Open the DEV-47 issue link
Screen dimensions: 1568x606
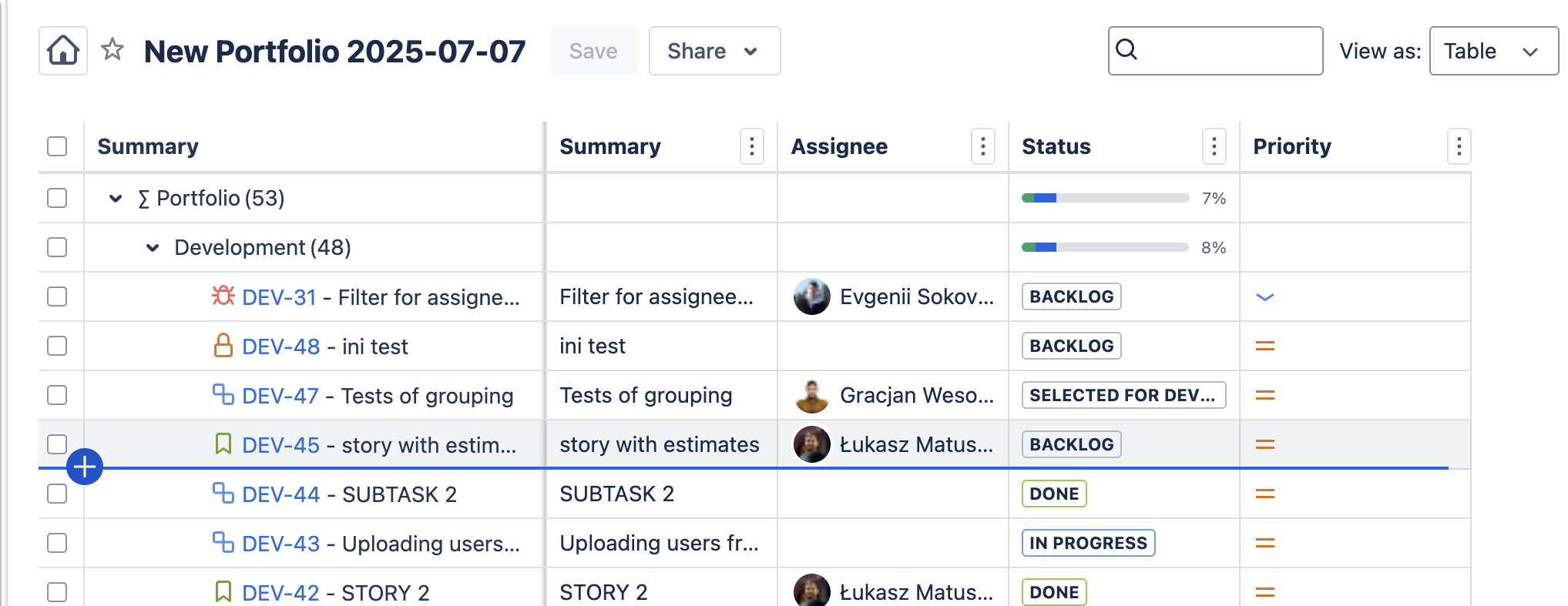tap(280, 396)
